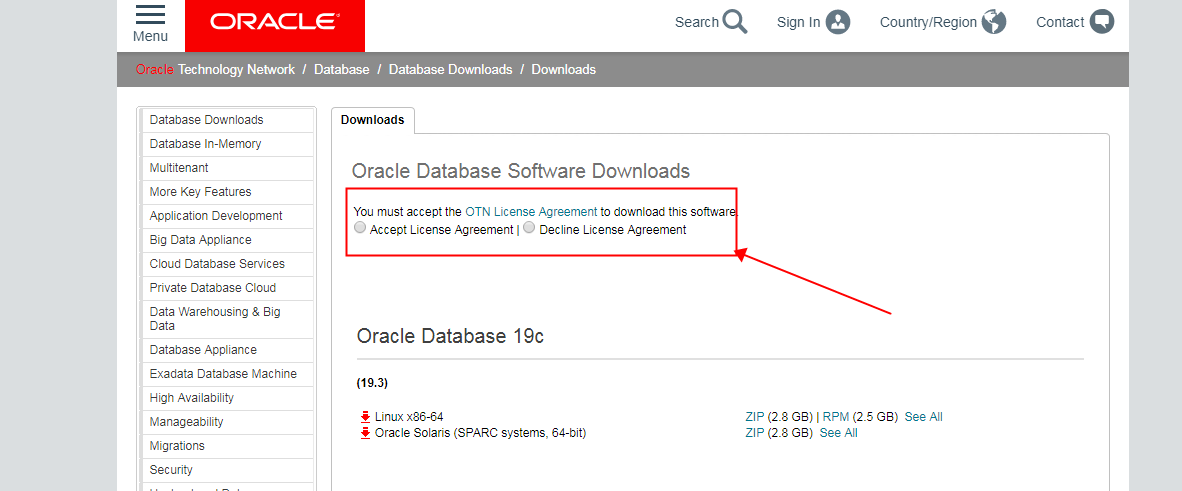Click See All for Oracle Solaris

[838, 433]
